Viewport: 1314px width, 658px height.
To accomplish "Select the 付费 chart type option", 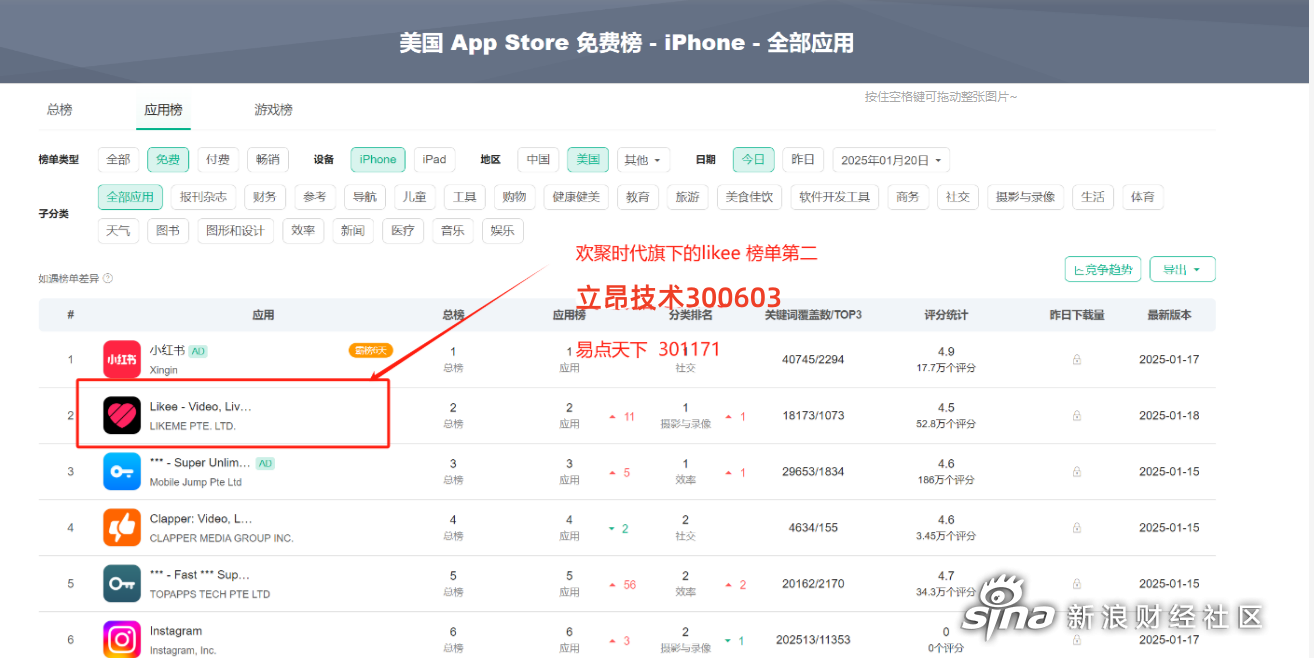I will coord(218,160).
